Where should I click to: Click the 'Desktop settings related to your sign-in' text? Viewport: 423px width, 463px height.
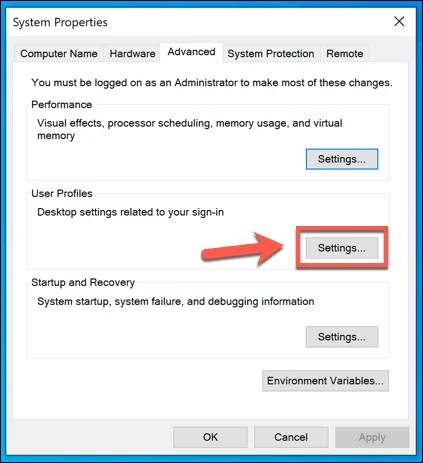click(130, 212)
